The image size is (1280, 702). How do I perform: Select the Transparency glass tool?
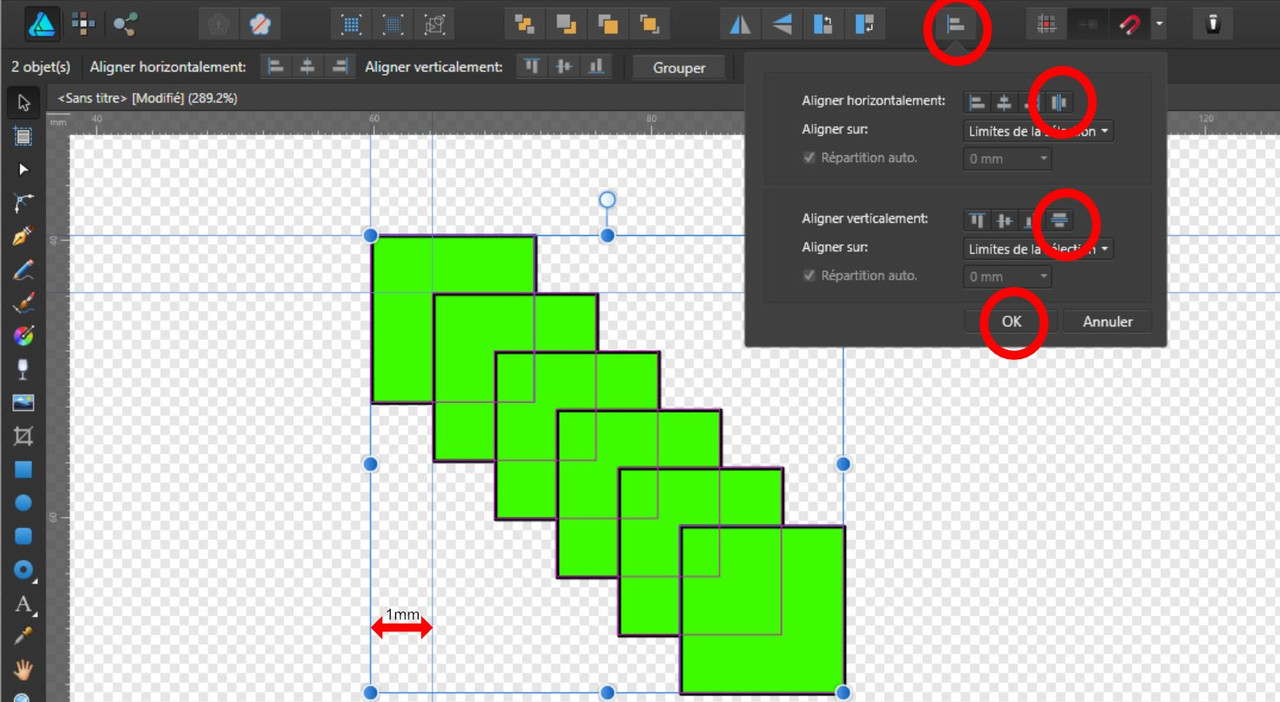23,370
